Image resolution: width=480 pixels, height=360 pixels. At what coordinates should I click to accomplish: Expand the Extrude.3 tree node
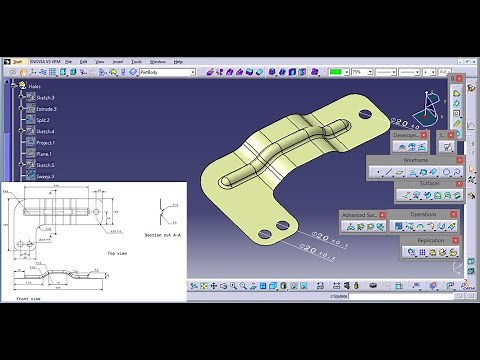pyautogui.click(x=21, y=109)
